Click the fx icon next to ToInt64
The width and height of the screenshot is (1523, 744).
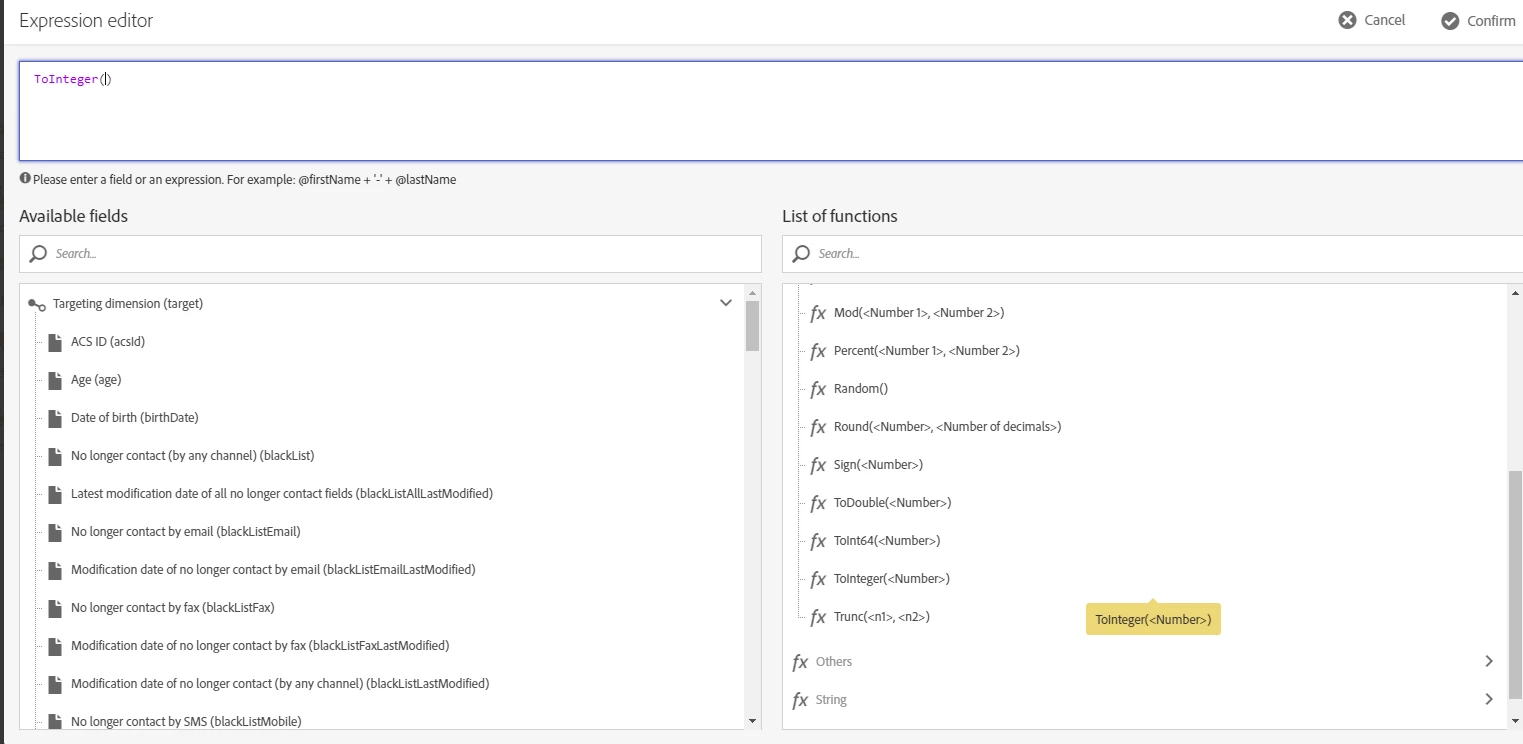pos(818,541)
